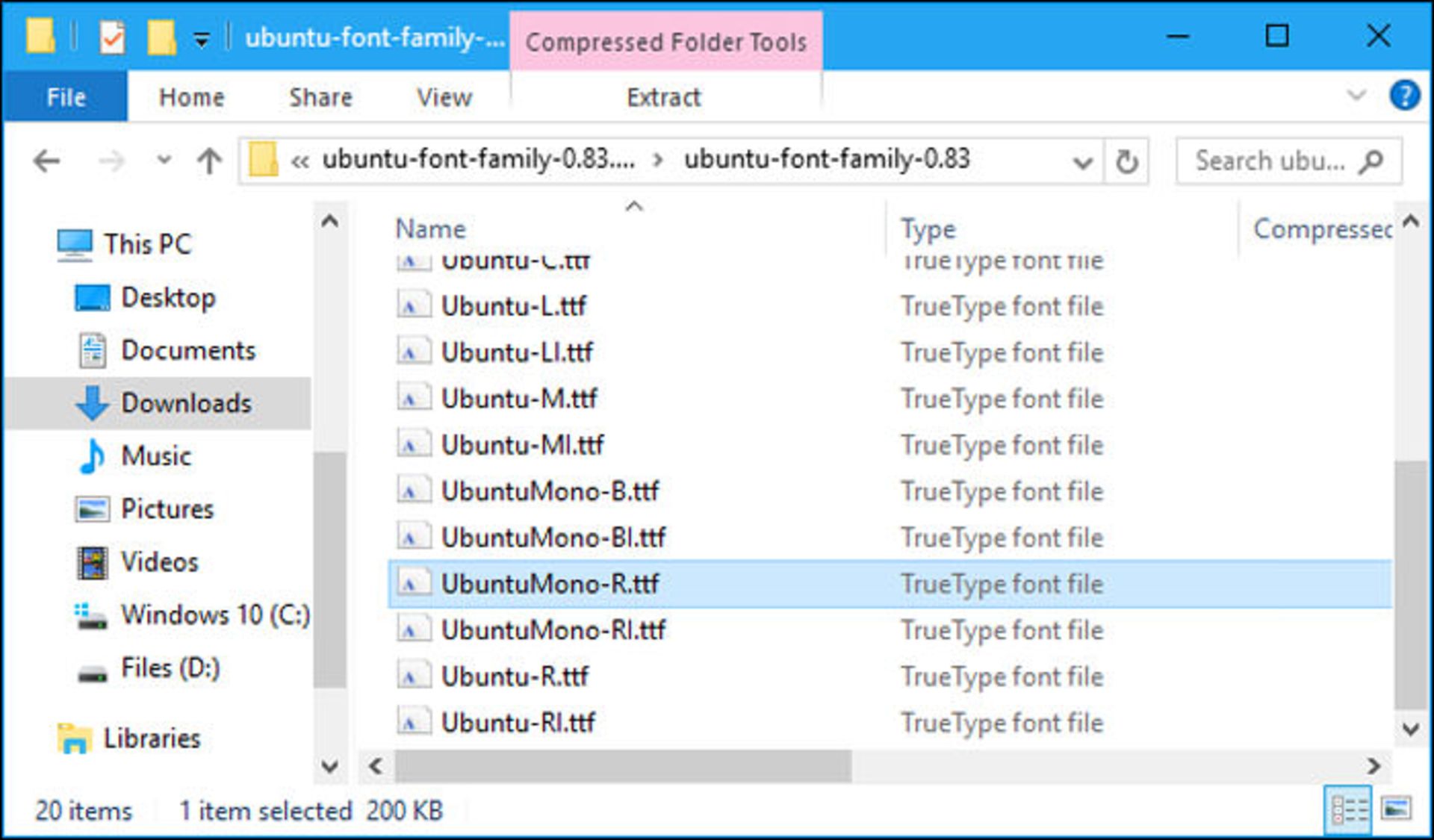Expand the ribbon with the chevron
The height and width of the screenshot is (840, 1434).
(1356, 96)
